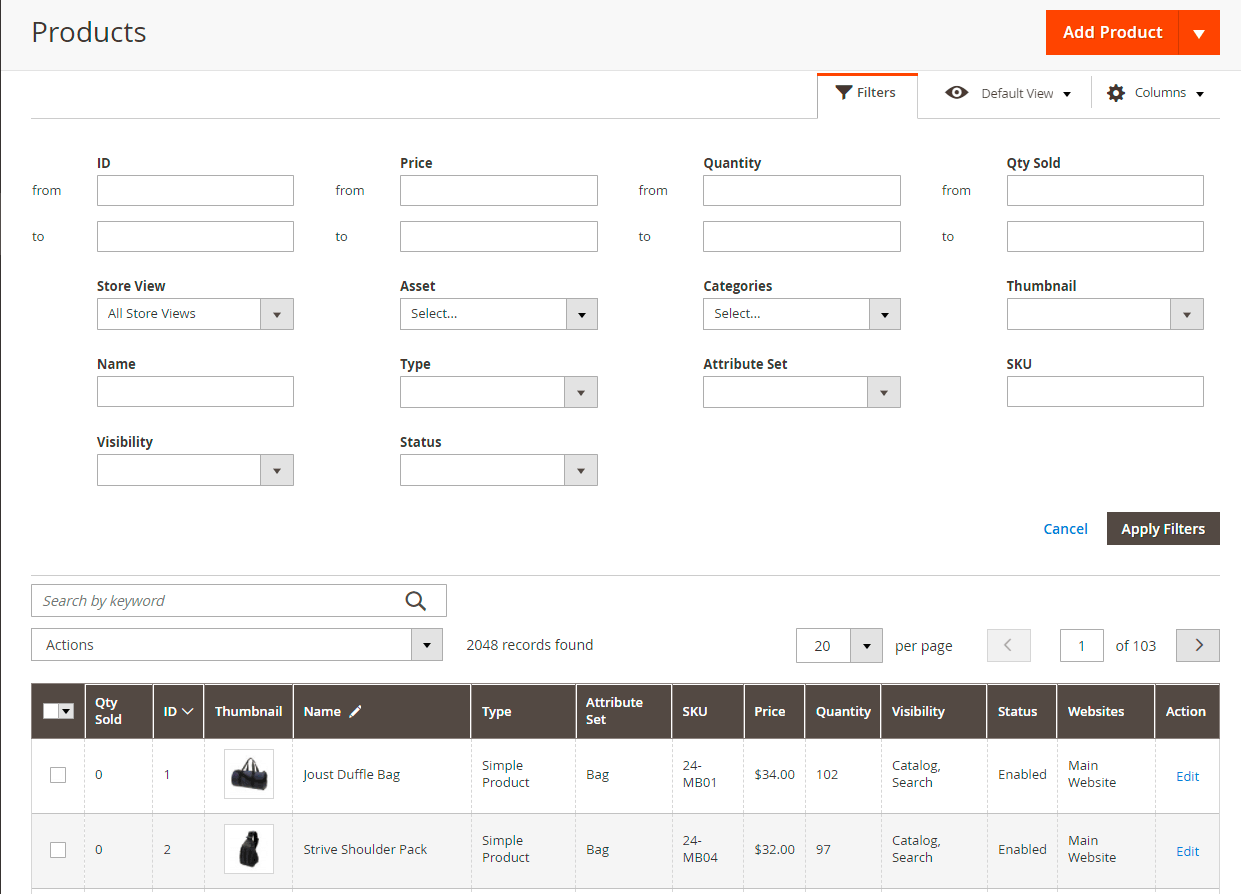Open the Attribute Set filter dropdown
Screen dimensions: 1241x894
(x=801, y=392)
